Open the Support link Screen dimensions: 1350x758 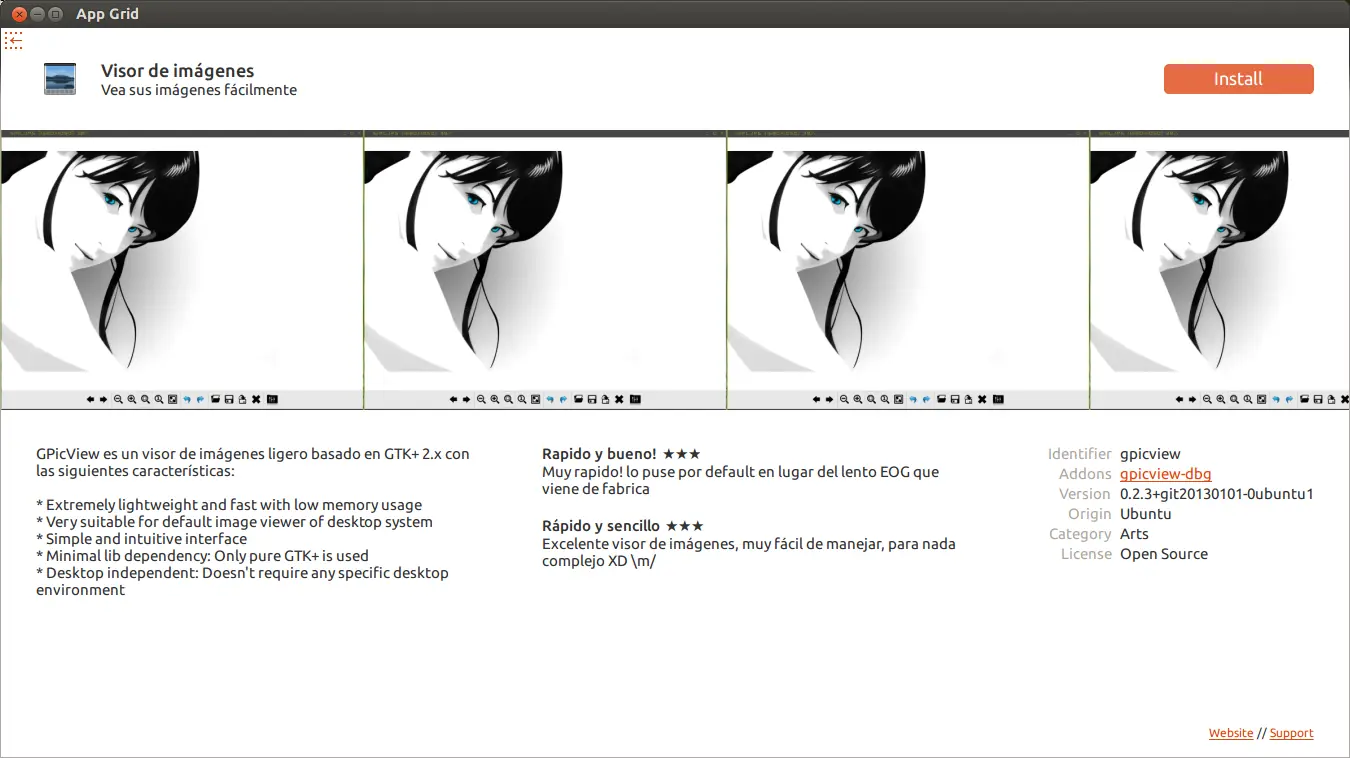click(x=1291, y=733)
